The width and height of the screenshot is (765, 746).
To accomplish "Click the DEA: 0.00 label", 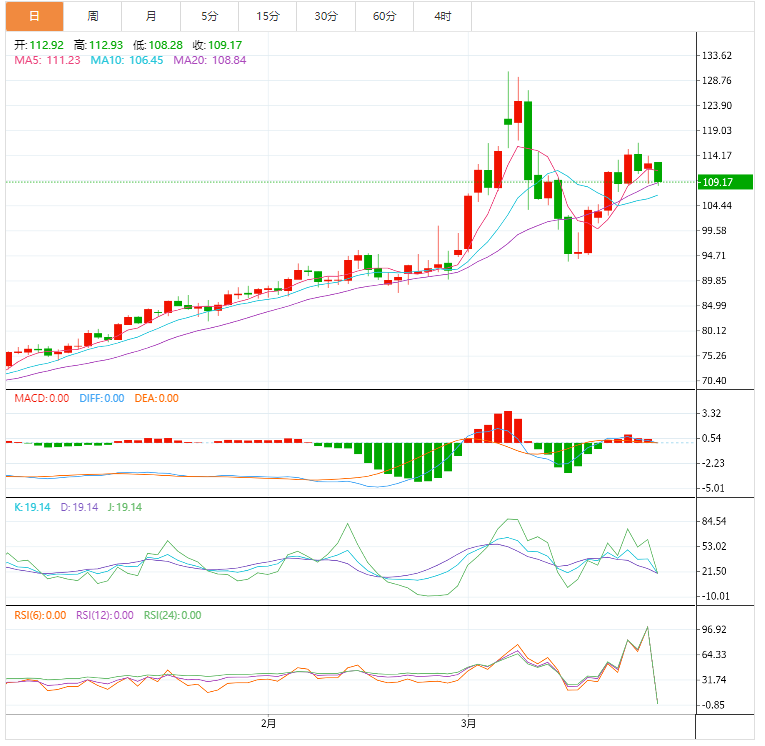I will (x=154, y=398).
